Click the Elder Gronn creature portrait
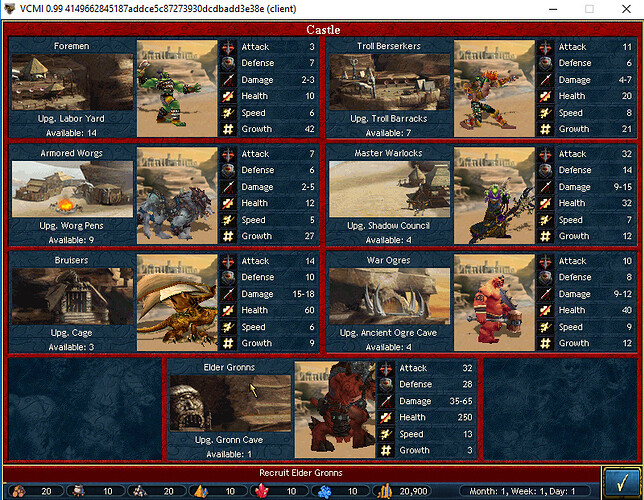This screenshot has height=500, width=644. click(335, 410)
